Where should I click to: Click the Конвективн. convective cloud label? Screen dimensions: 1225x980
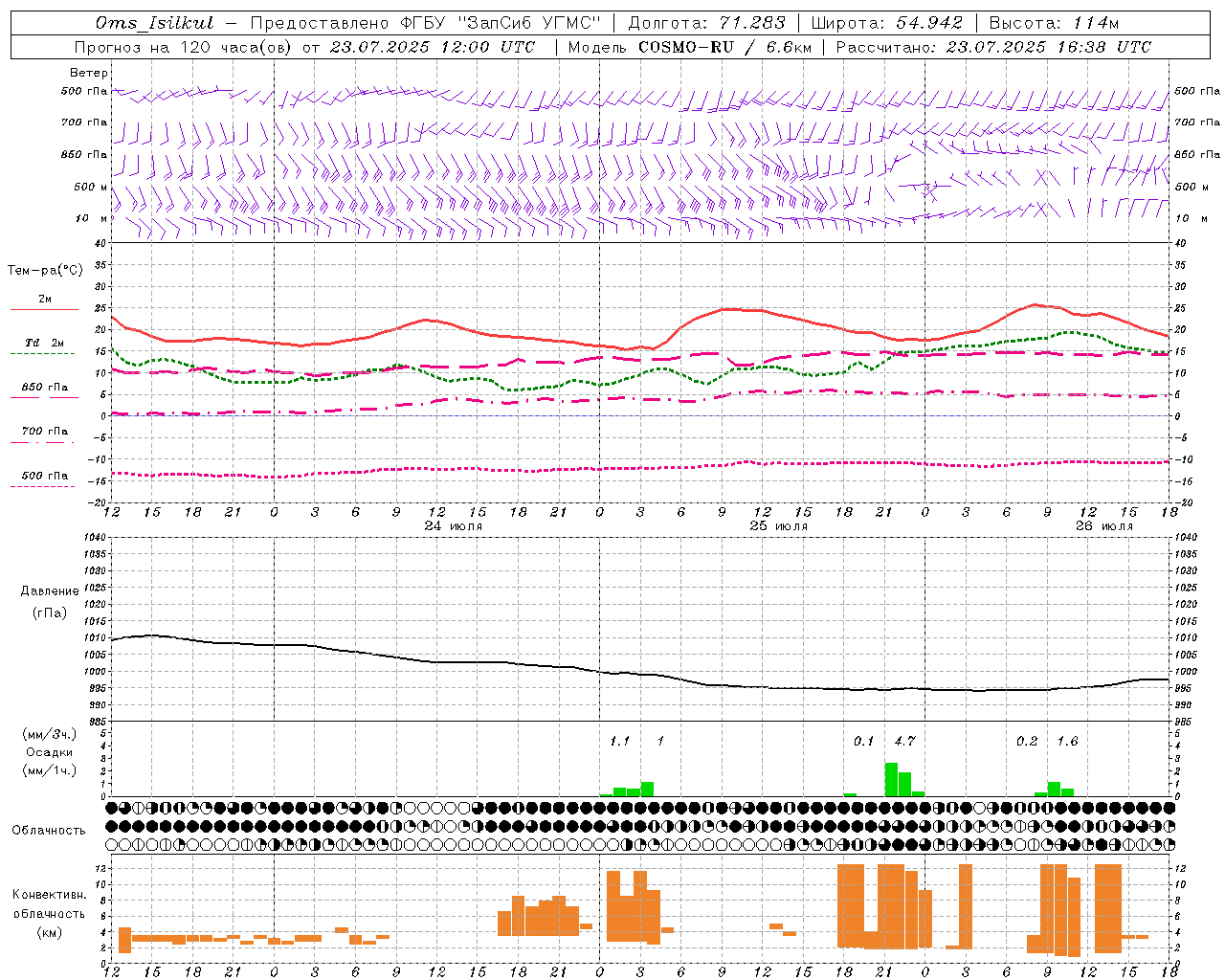click(49, 895)
